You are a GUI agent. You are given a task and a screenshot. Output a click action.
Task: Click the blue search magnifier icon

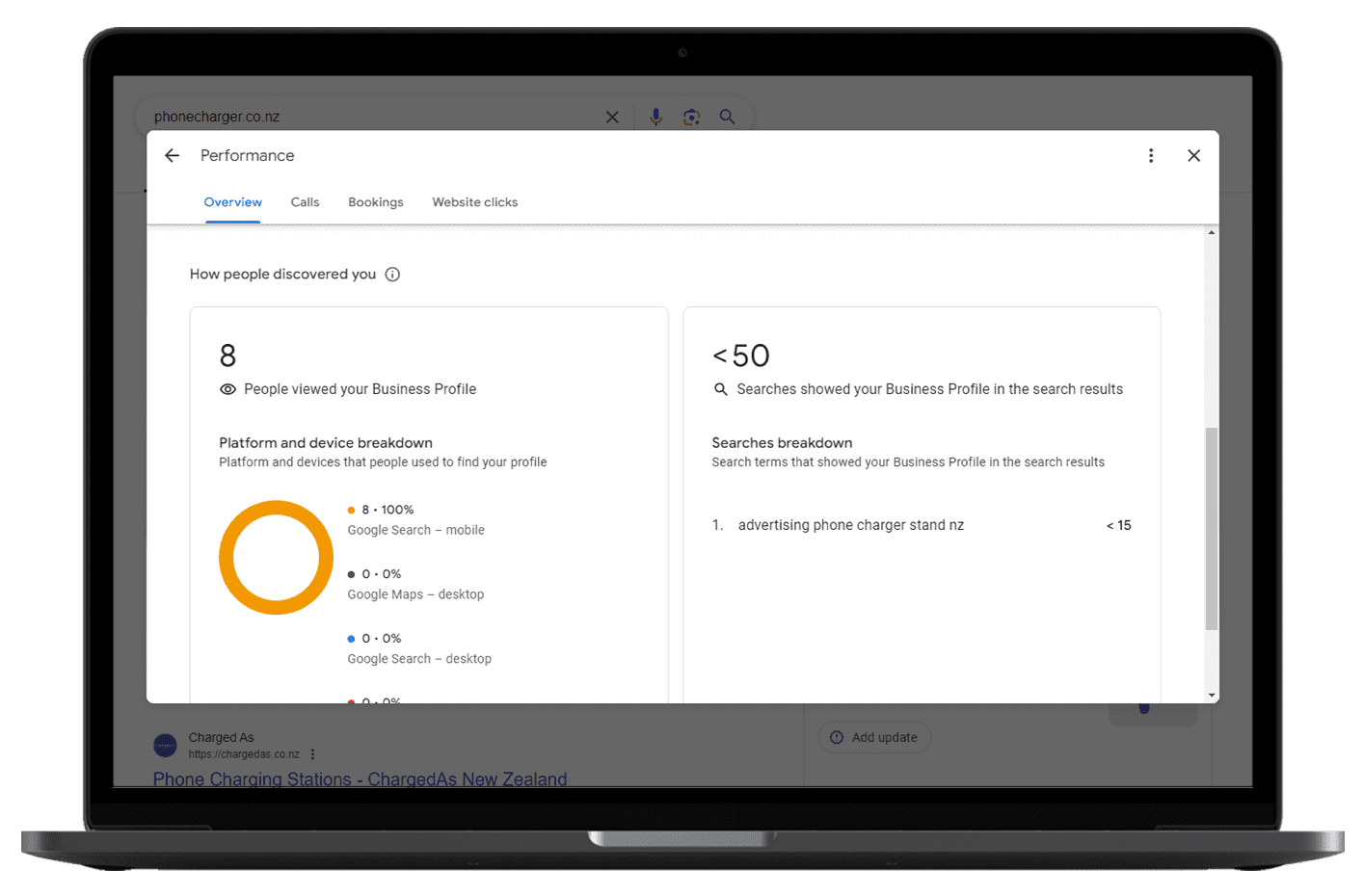tap(727, 117)
